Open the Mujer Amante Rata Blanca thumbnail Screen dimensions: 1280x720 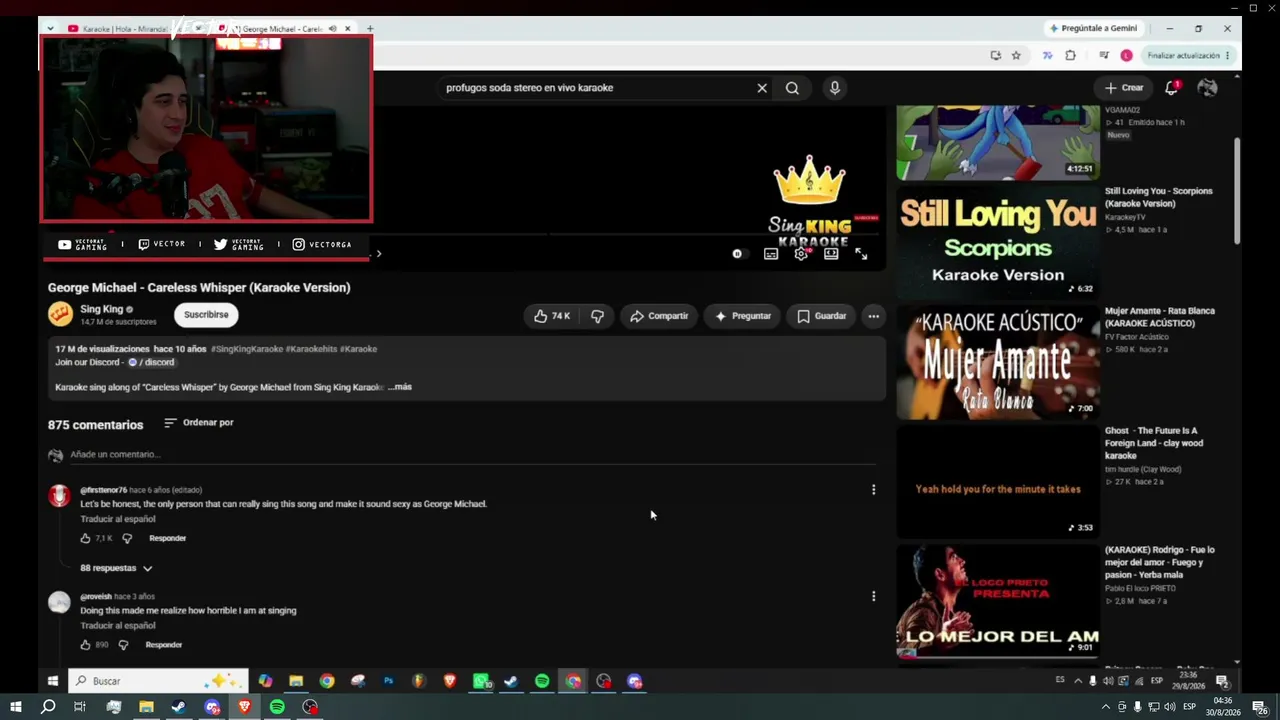tap(998, 362)
